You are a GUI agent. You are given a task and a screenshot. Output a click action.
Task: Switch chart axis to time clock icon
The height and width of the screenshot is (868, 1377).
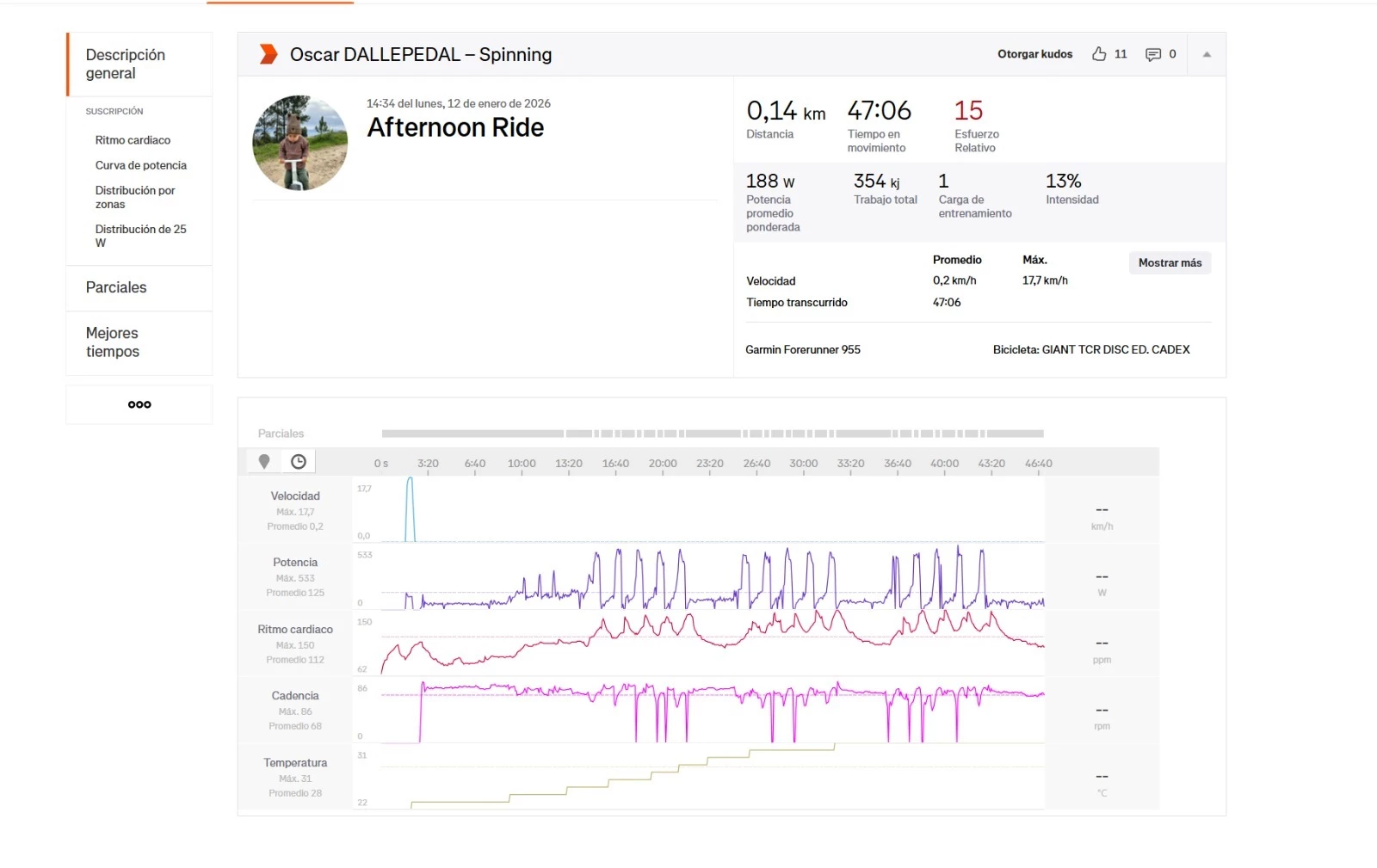299,462
